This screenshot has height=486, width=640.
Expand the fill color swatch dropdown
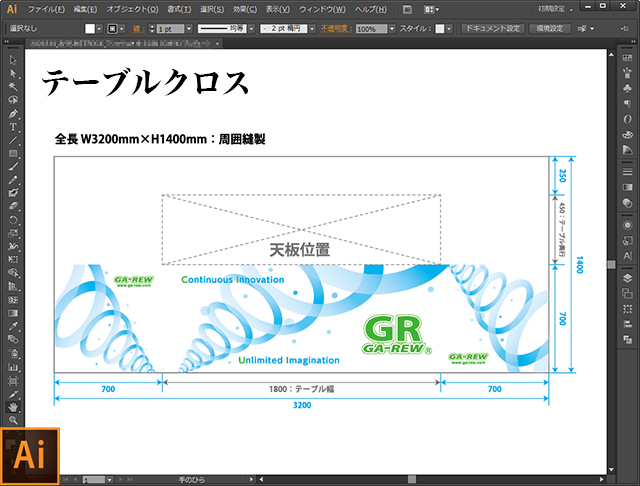99,29
